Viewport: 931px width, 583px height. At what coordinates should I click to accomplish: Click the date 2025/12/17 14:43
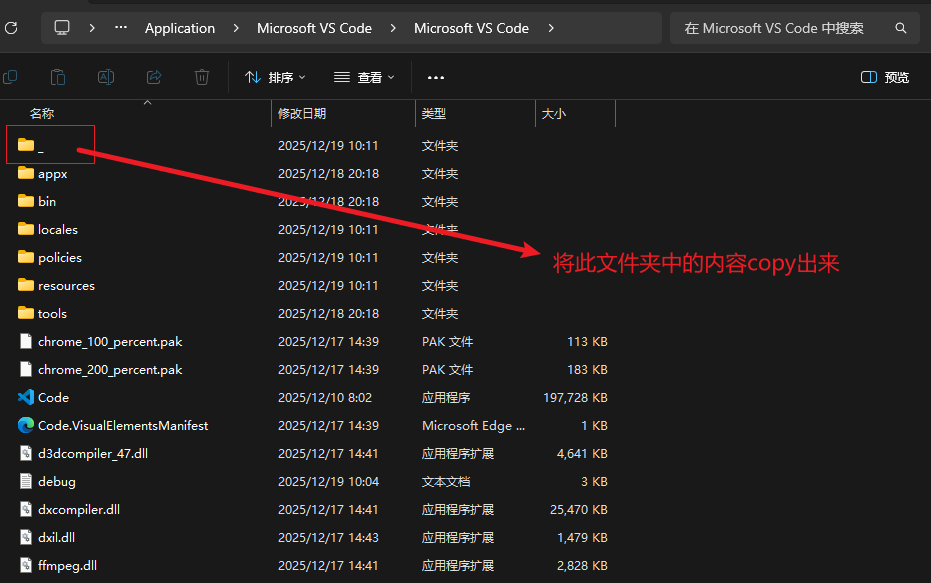(328, 537)
